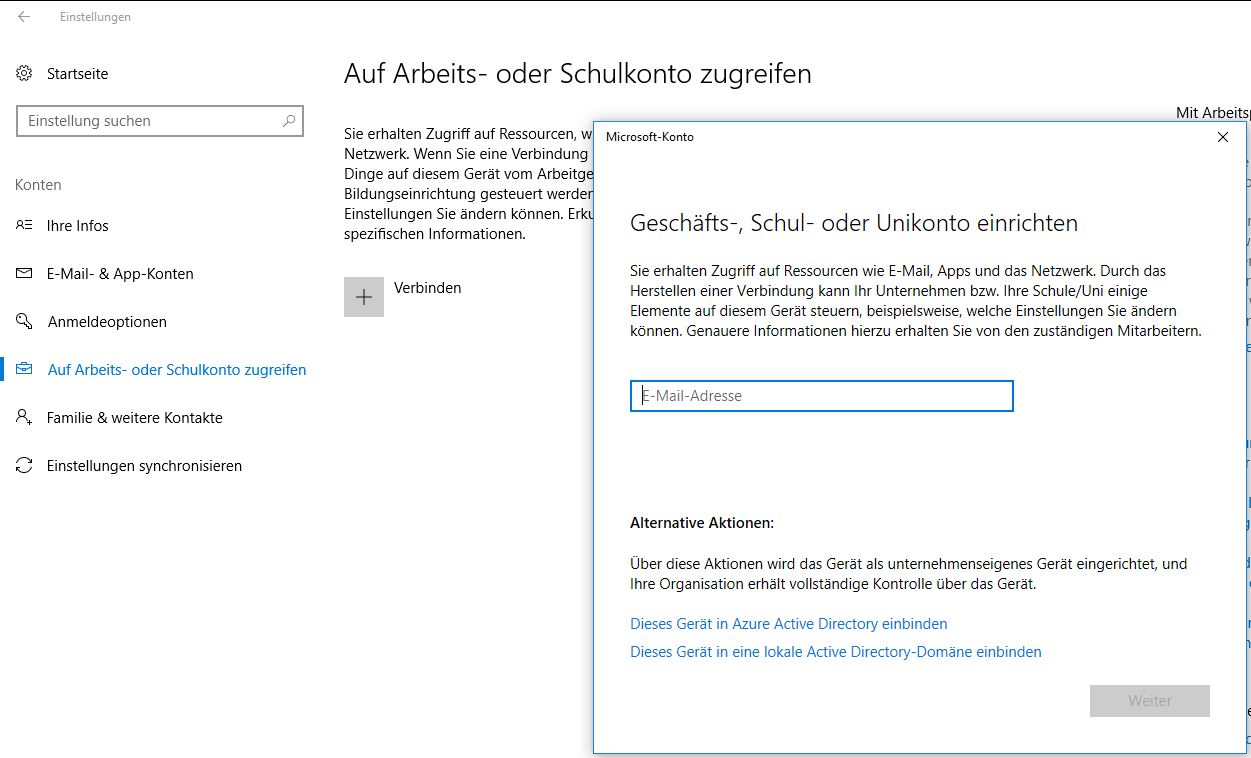1251x758 pixels.
Task: Click the dialog heading Geschäfts-, Schul- oder Unikonto
Action: [x=854, y=223]
